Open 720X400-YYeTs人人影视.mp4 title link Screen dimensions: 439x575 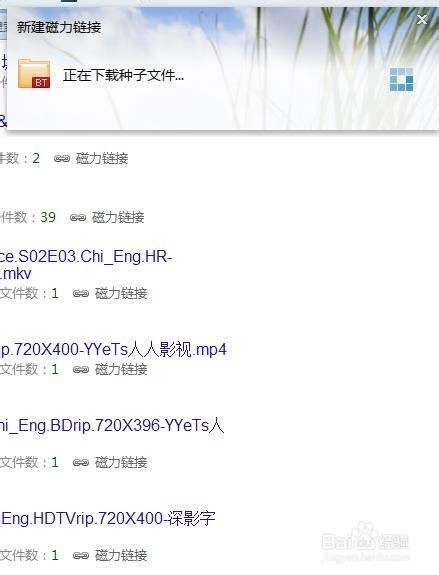click(x=113, y=349)
